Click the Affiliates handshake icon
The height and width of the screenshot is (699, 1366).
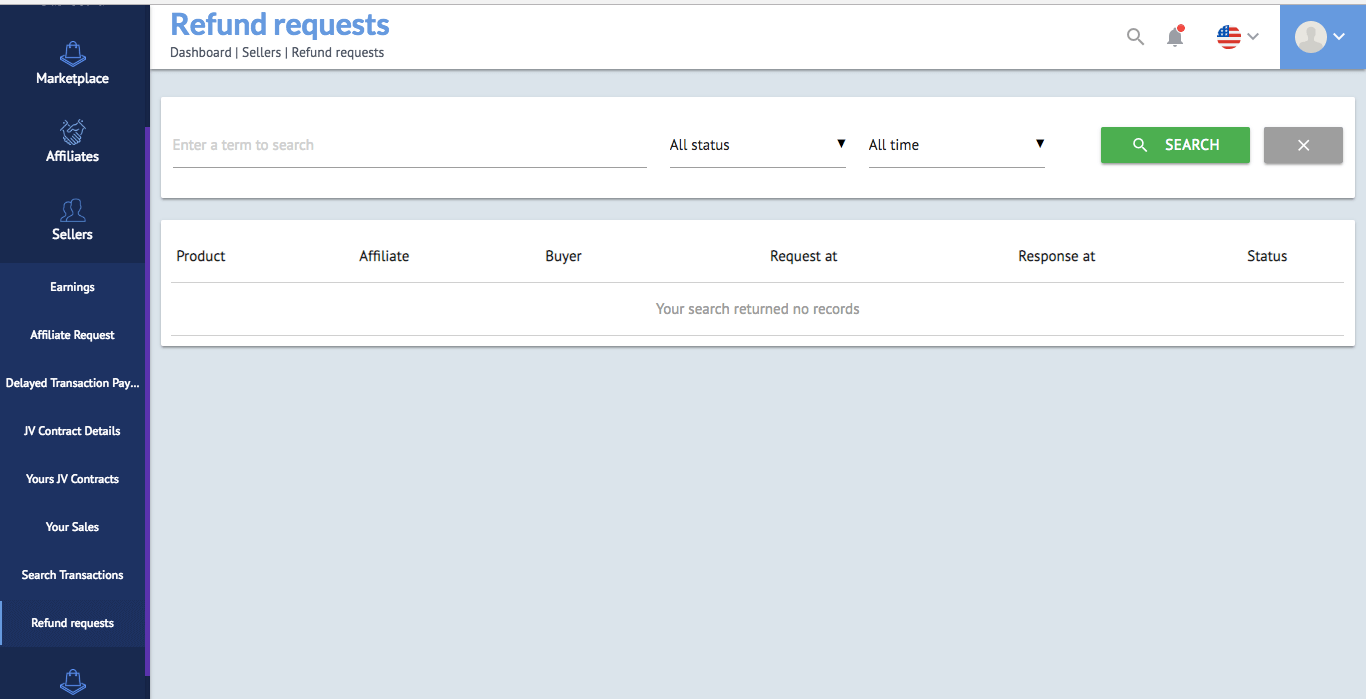tap(72, 131)
